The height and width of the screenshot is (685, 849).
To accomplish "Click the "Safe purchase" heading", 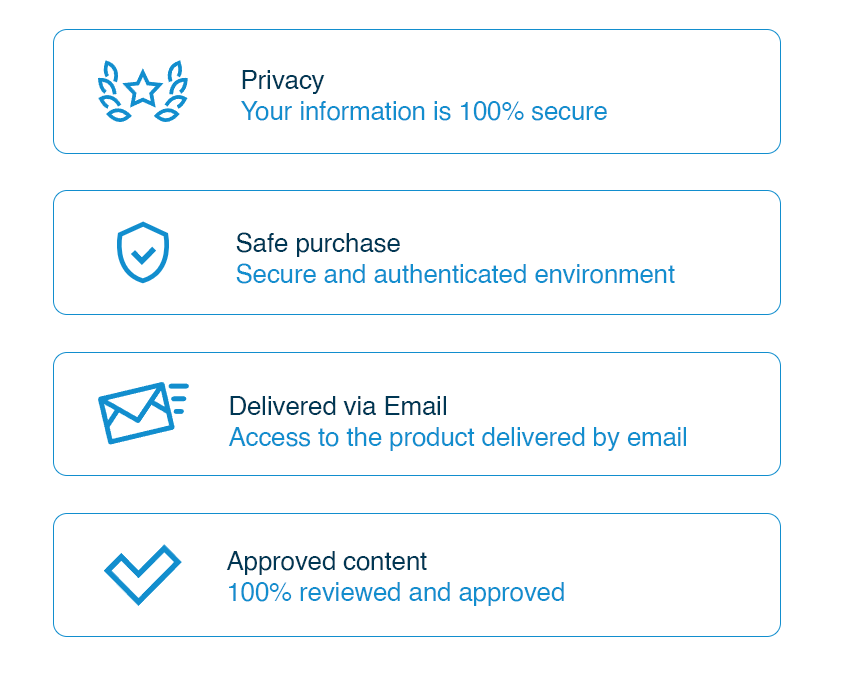I will tap(318, 243).
